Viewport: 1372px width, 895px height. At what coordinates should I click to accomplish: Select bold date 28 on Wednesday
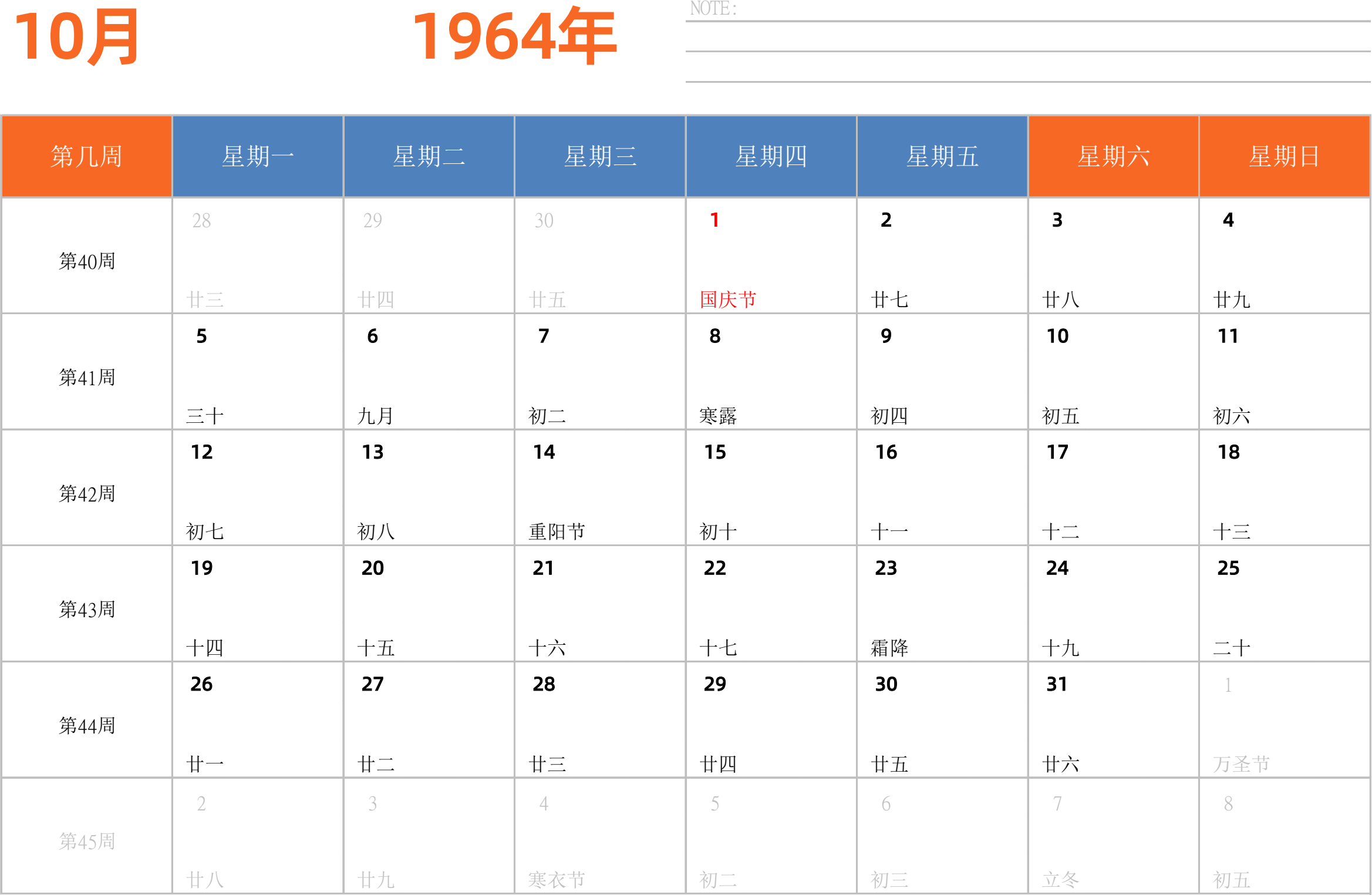[544, 684]
